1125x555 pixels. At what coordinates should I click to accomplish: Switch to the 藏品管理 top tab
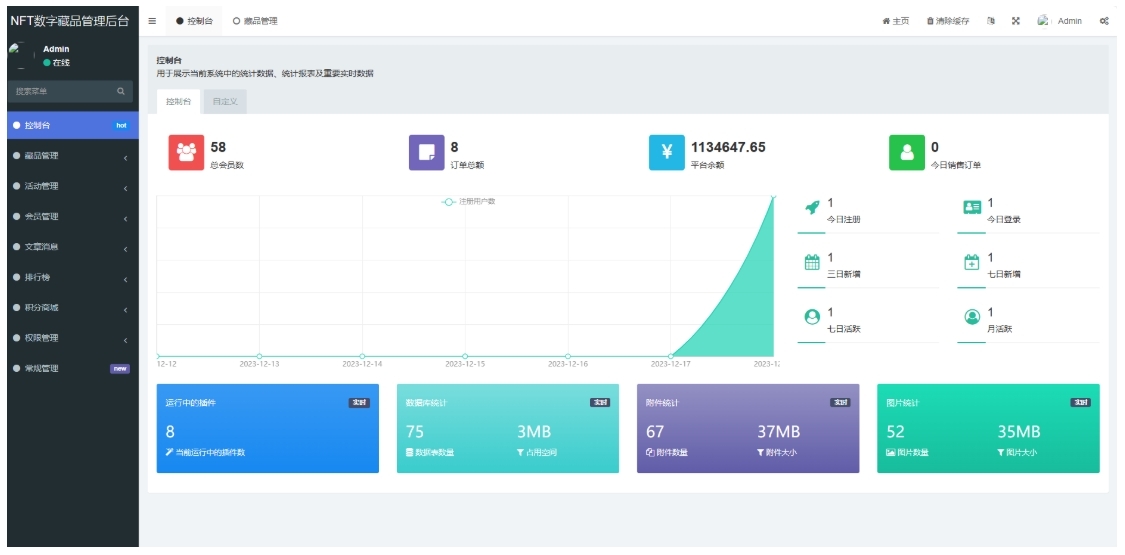[x=255, y=21]
